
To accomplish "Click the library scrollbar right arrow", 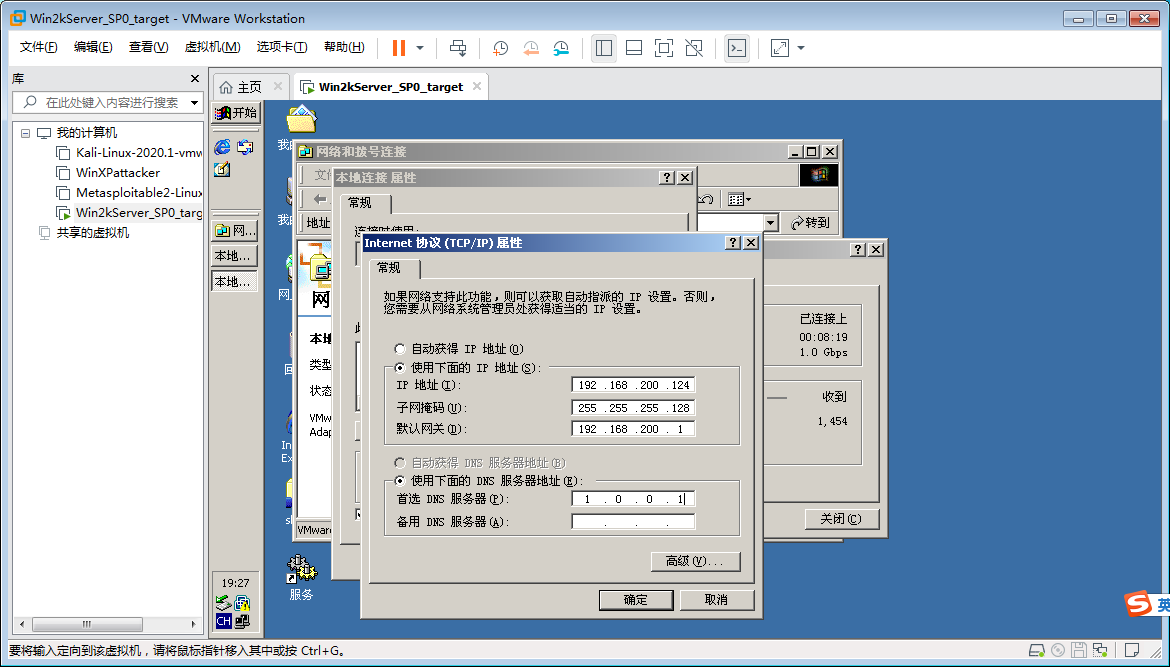I will point(193,624).
